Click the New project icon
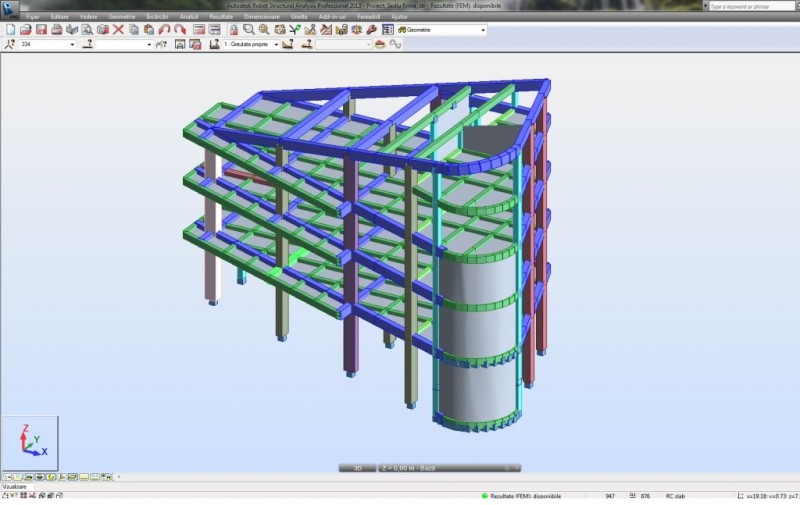 9,30
